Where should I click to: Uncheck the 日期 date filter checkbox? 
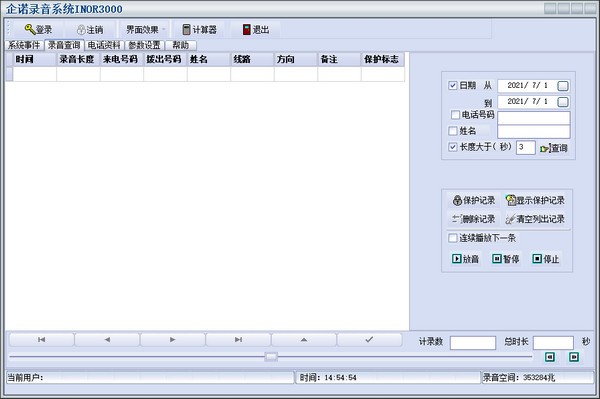453,85
